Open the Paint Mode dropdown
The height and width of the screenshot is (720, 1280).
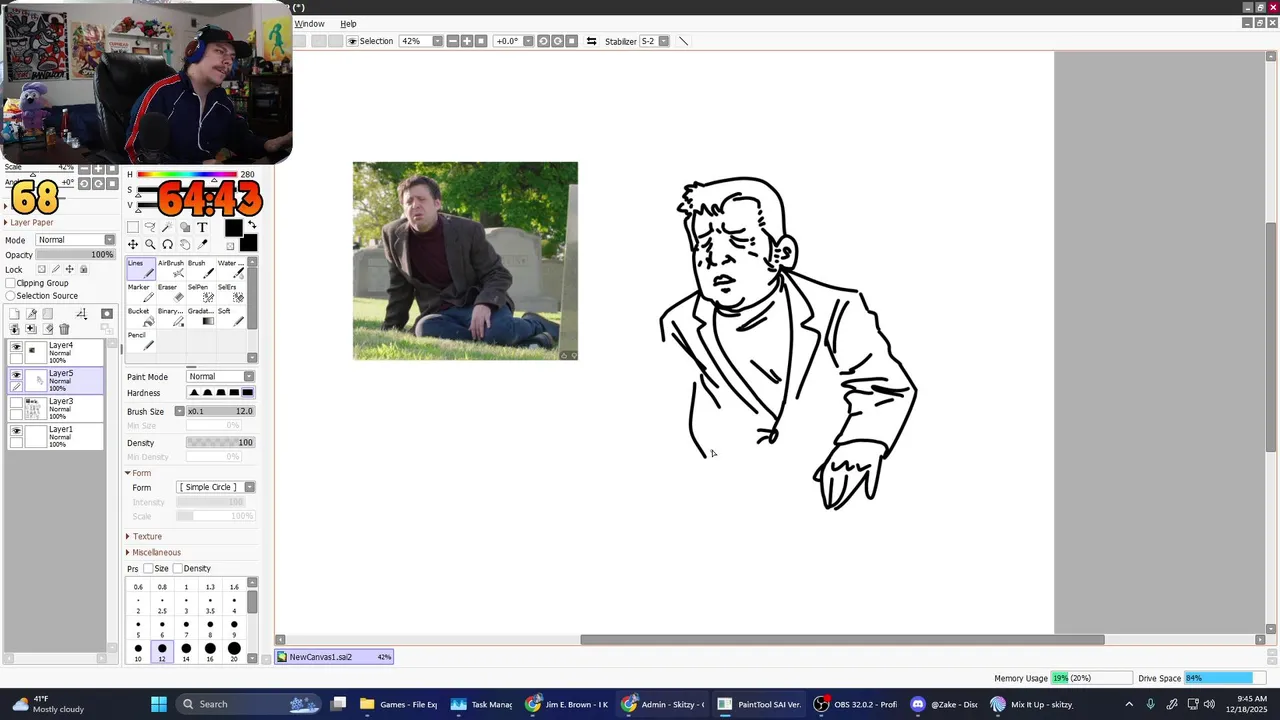[221, 376]
